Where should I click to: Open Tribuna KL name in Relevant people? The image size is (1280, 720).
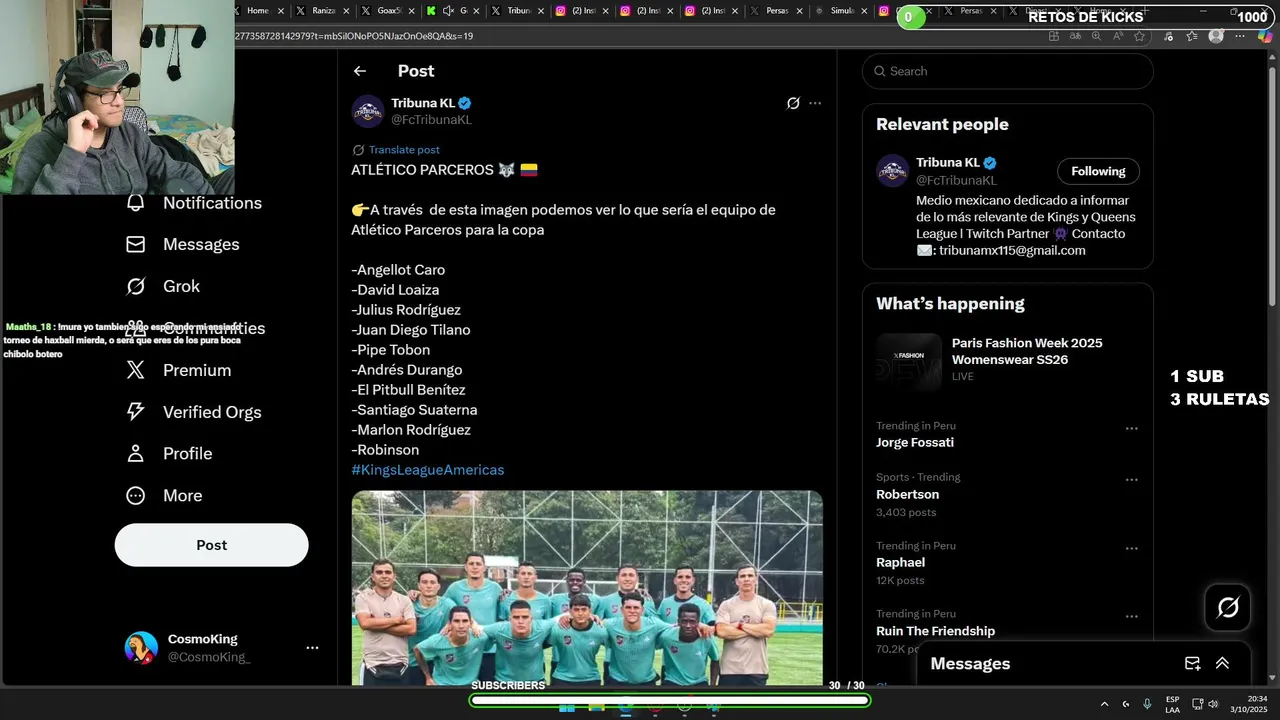[x=948, y=162]
